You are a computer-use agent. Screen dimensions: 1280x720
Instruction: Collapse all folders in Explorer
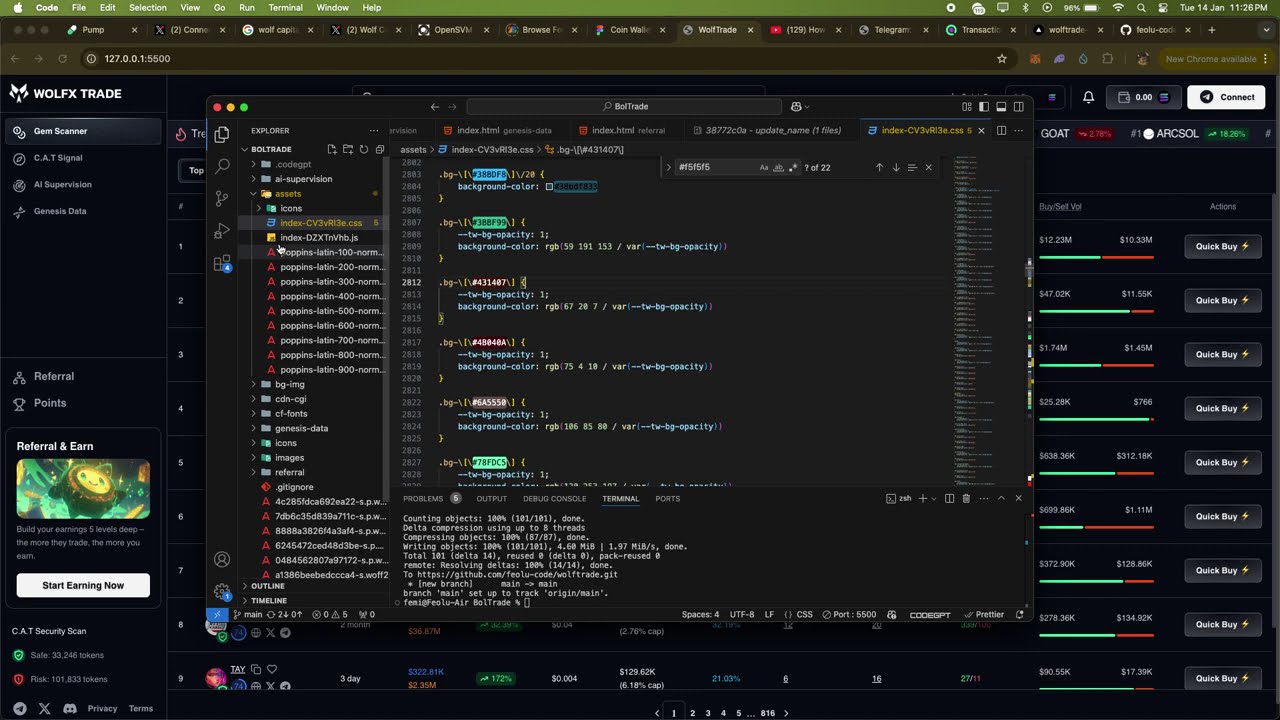380,149
